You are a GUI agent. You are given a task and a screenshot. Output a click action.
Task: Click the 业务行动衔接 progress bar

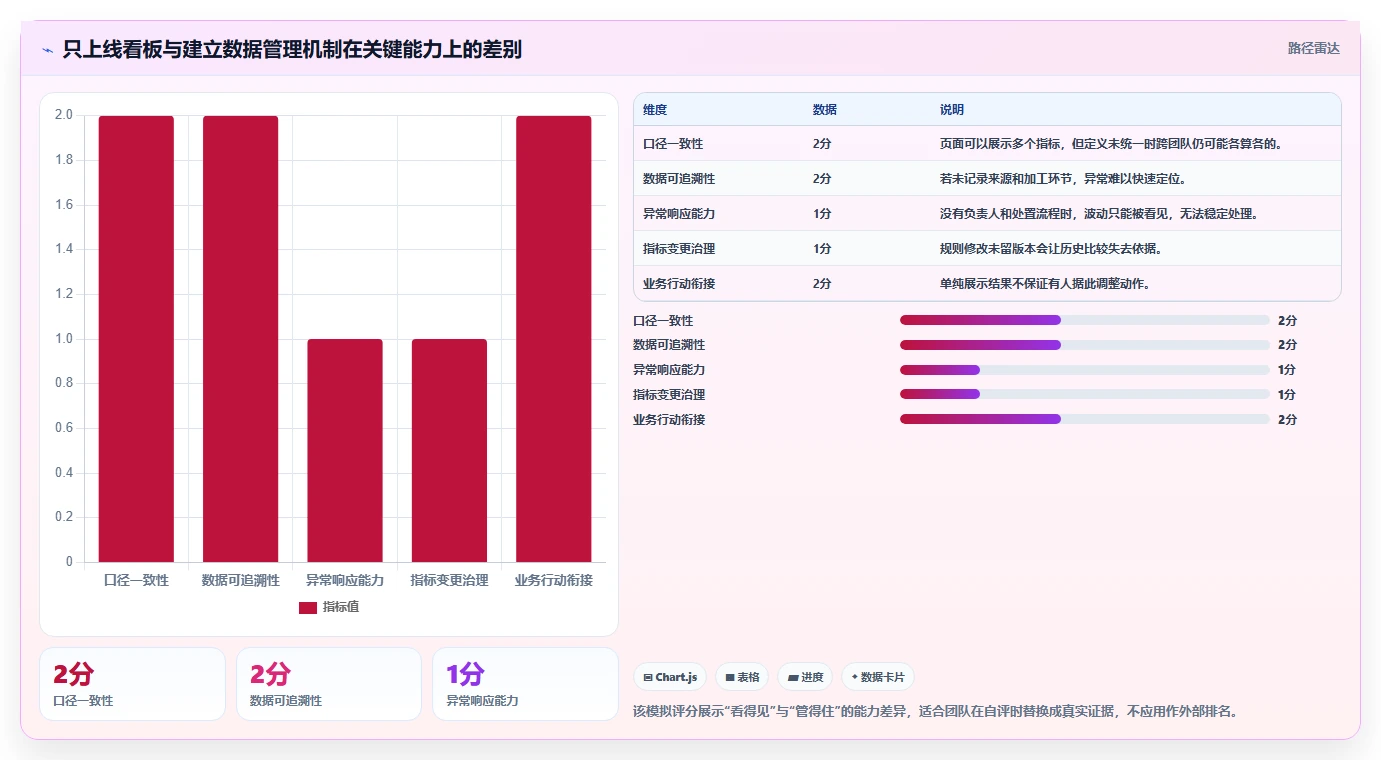(x=1085, y=420)
